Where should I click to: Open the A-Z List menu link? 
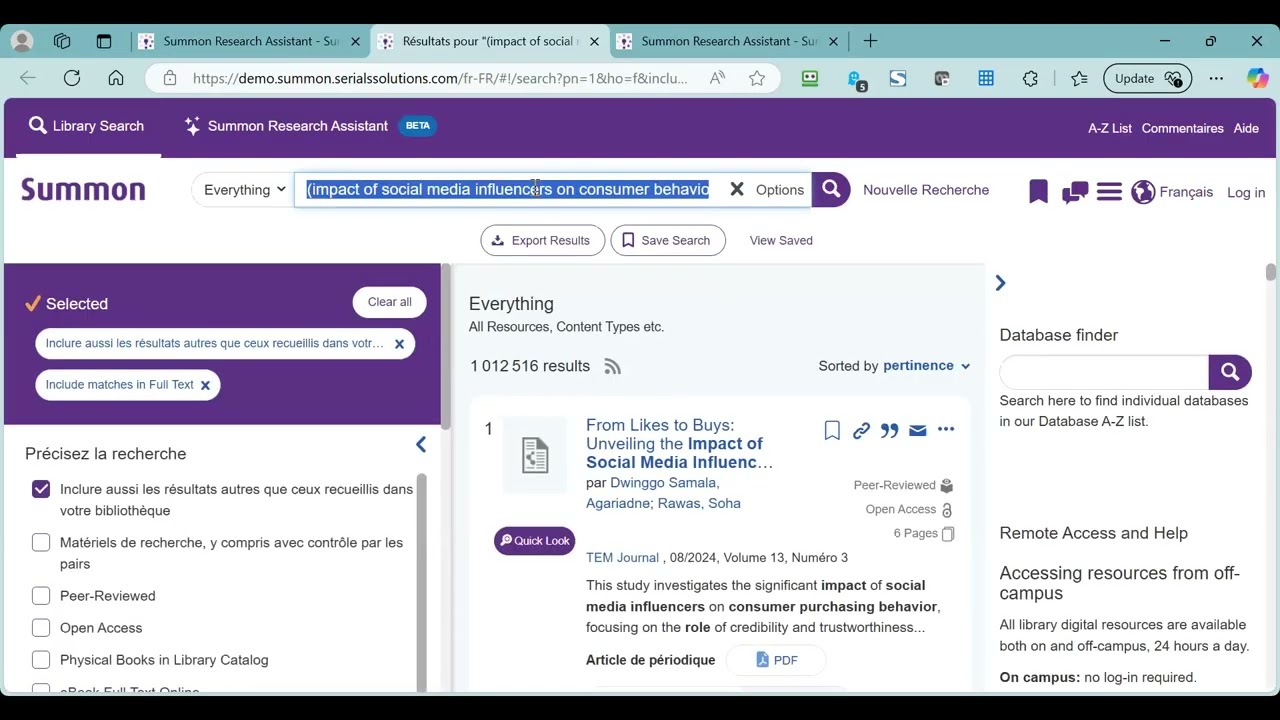point(1110,128)
